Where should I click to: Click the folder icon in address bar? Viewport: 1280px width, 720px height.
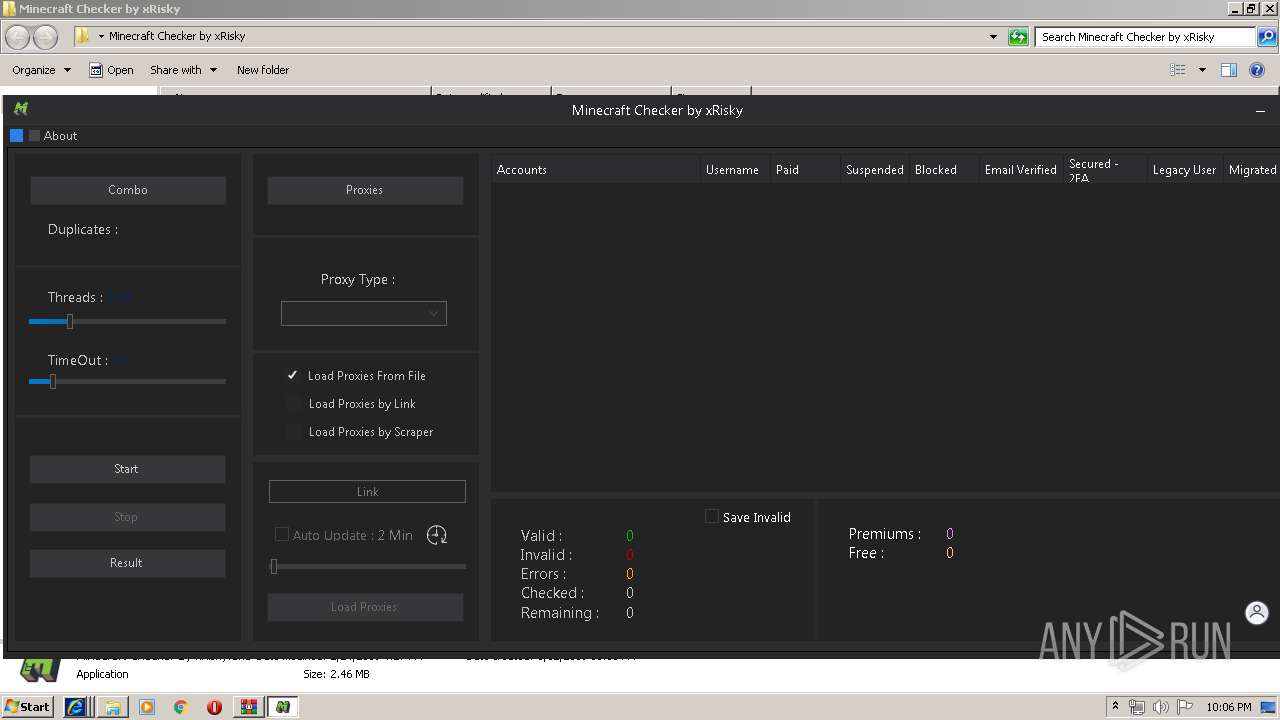(83, 36)
